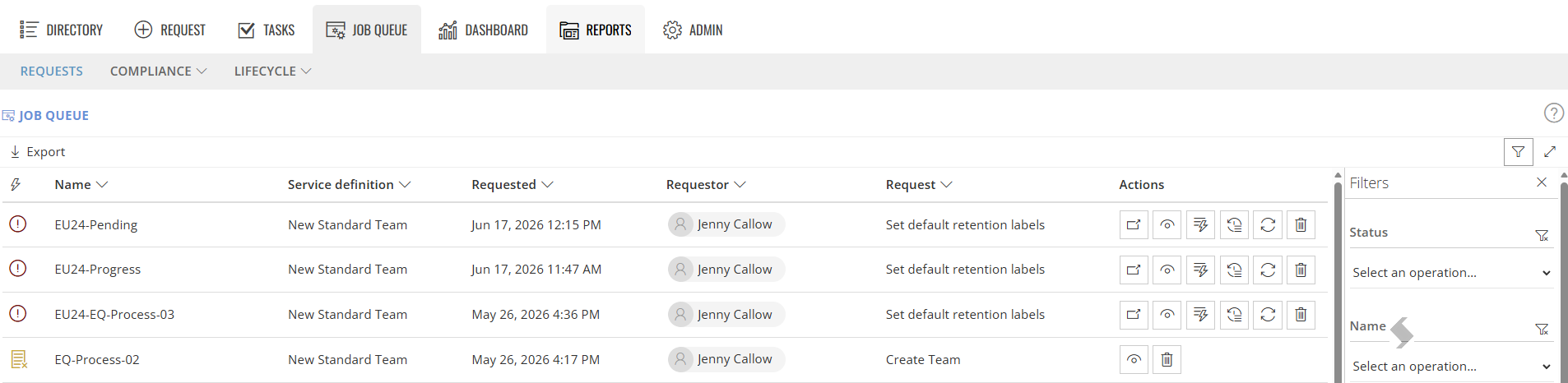This screenshot has width=1568, height=383.
Task: Open the help question mark icon
Action: click(x=1553, y=113)
